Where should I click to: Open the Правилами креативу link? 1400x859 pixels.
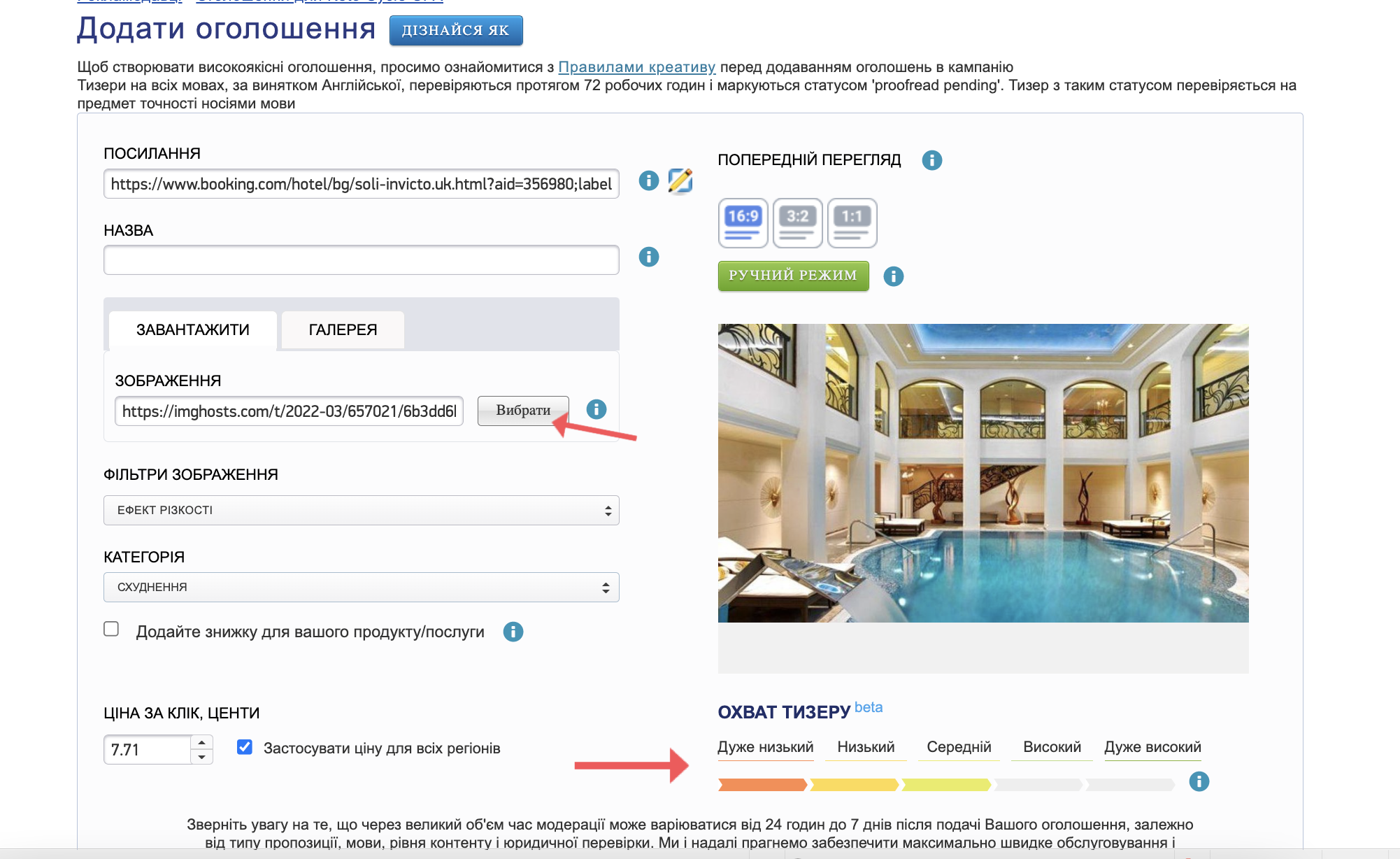(636, 67)
